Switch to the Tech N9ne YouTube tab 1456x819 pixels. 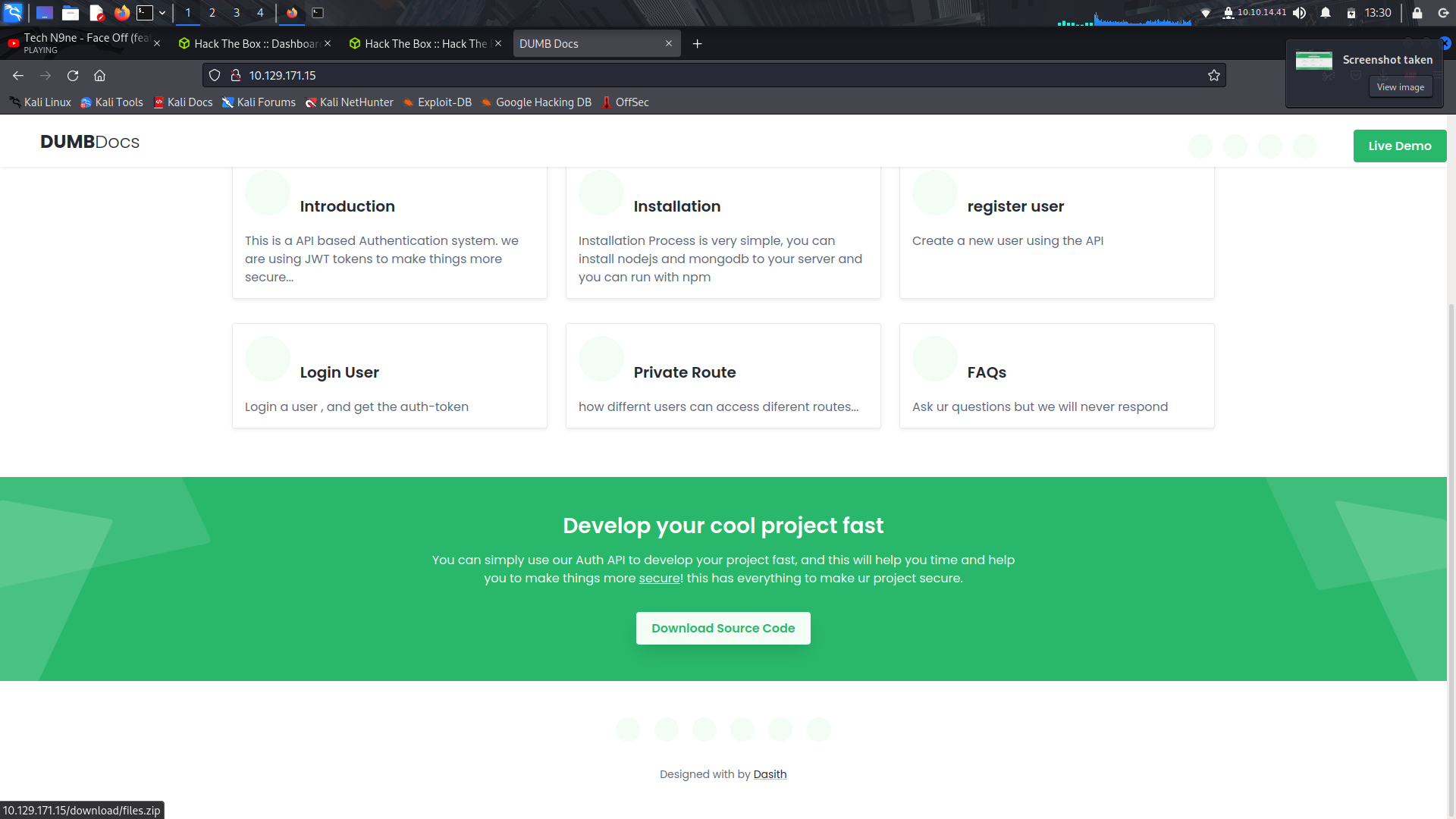(x=83, y=43)
